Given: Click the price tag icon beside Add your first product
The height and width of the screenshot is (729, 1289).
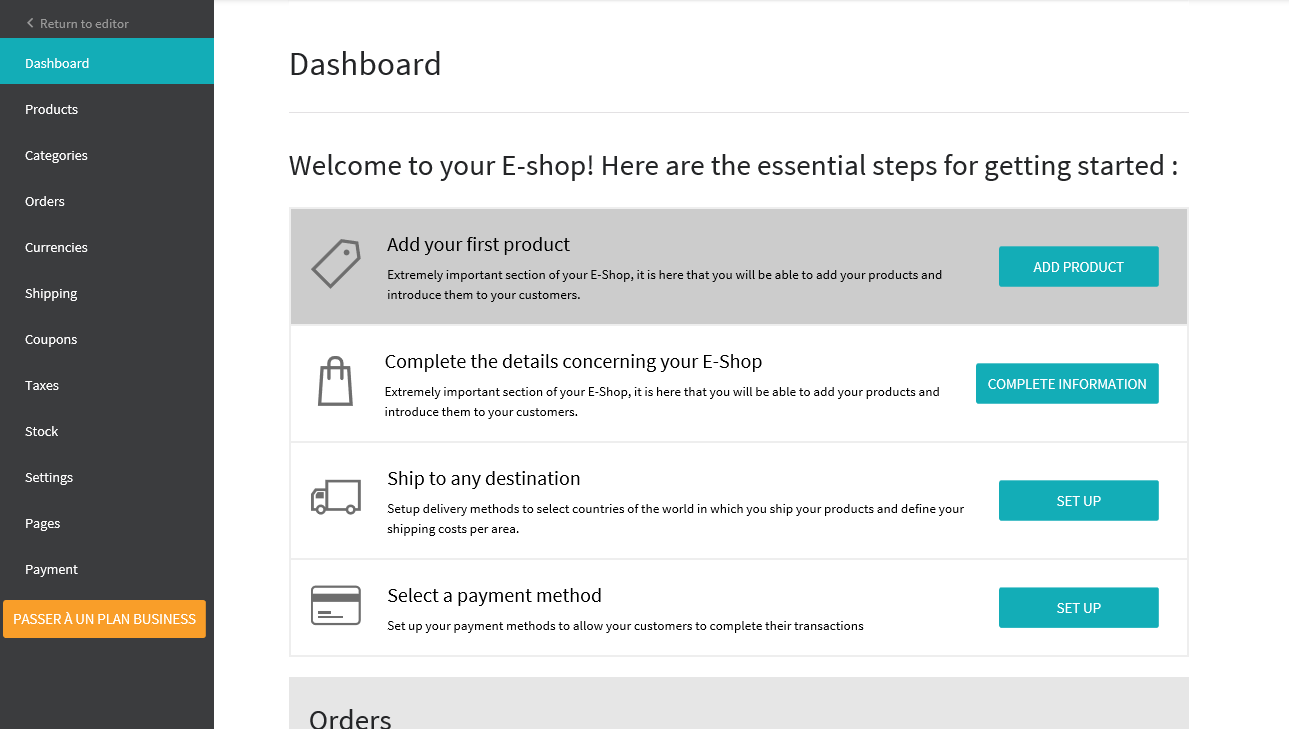Looking at the screenshot, I should [336, 264].
